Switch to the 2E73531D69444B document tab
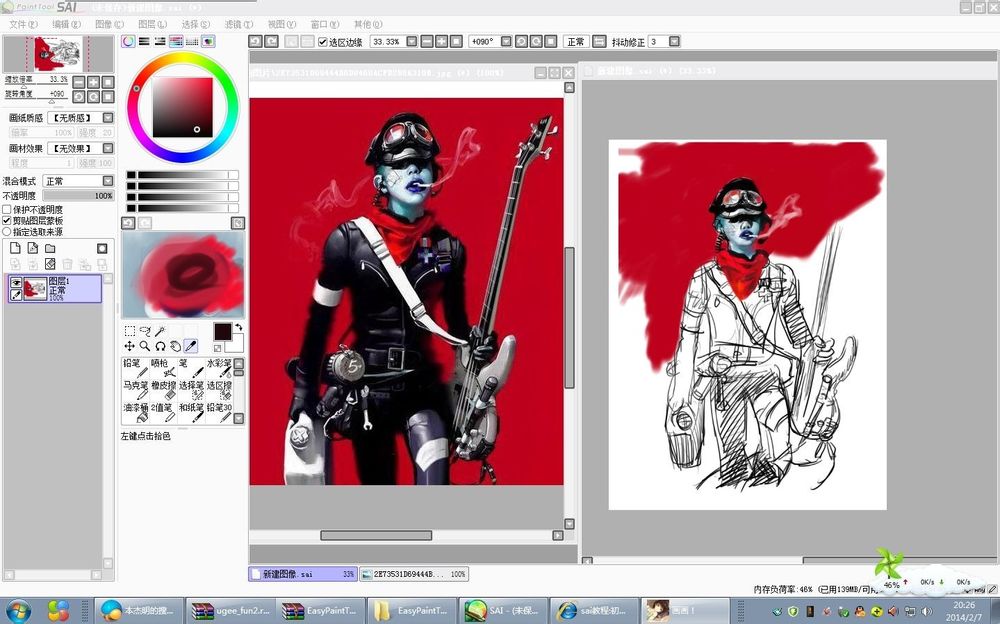Viewport: 1000px width, 624px height. [x=413, y=574]
